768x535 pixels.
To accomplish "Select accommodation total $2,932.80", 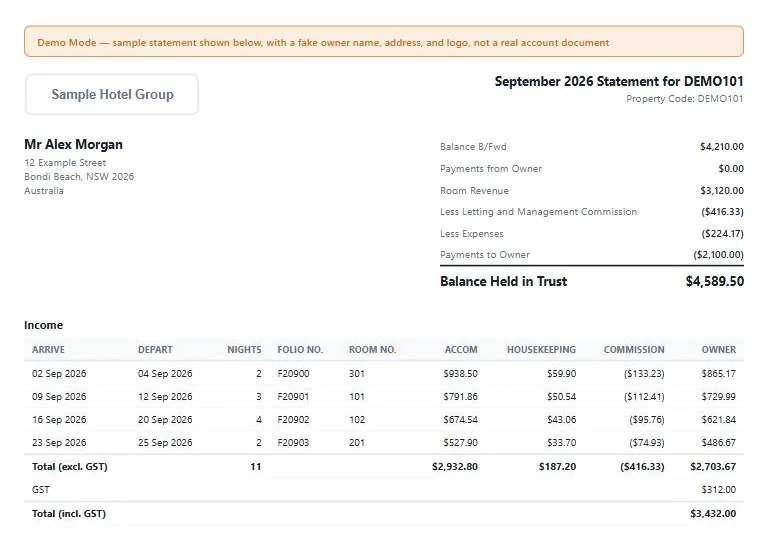I will [455, 467].
